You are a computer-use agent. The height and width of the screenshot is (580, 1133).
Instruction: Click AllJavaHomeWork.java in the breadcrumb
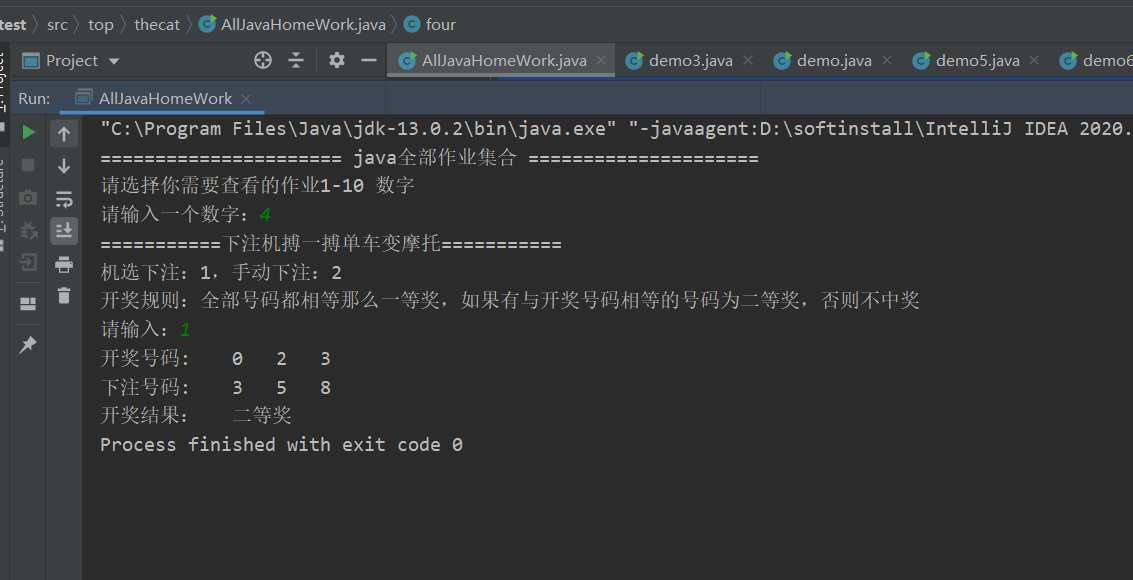(x=293, y=25)
